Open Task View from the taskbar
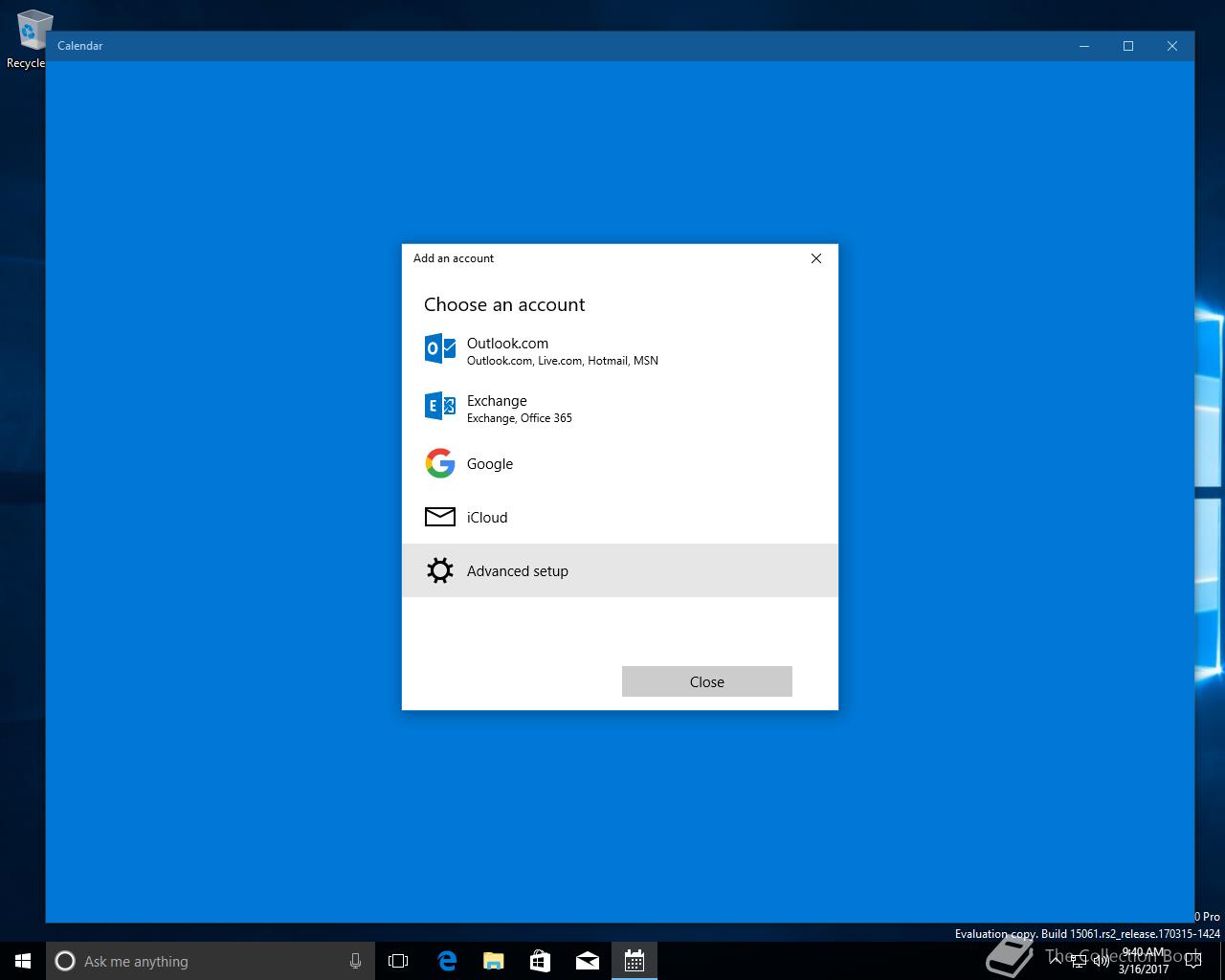The image size is (1225, 980). (398, 961)
